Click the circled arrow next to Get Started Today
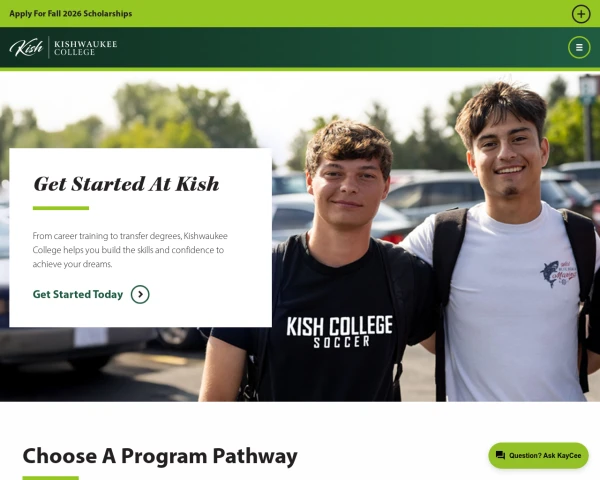 pyautogui.click(x=140, y=294)
